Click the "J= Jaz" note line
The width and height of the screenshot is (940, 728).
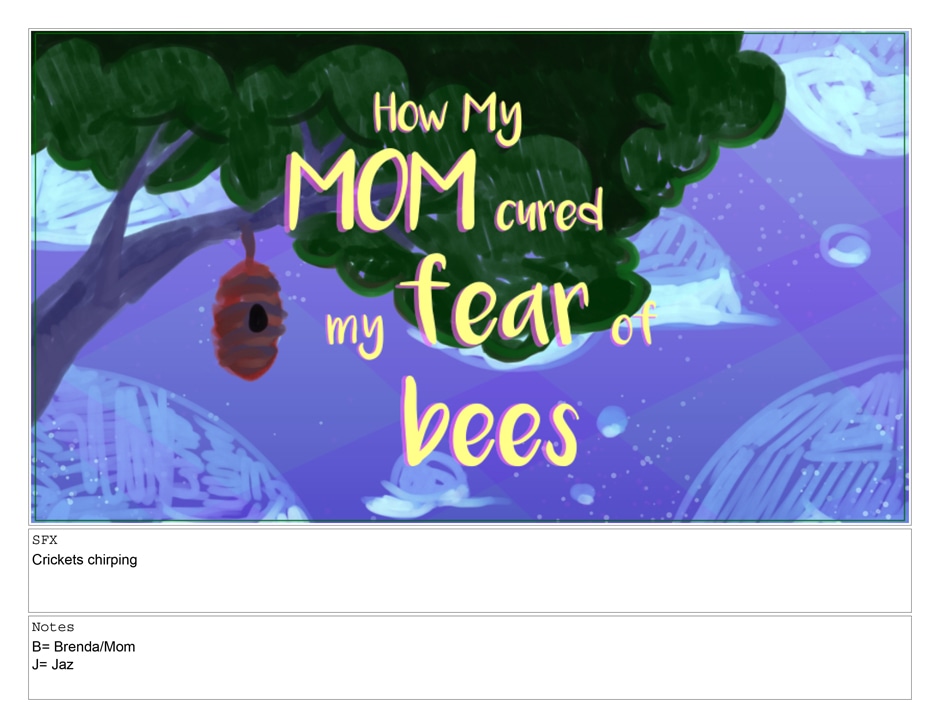click(53, 664)
